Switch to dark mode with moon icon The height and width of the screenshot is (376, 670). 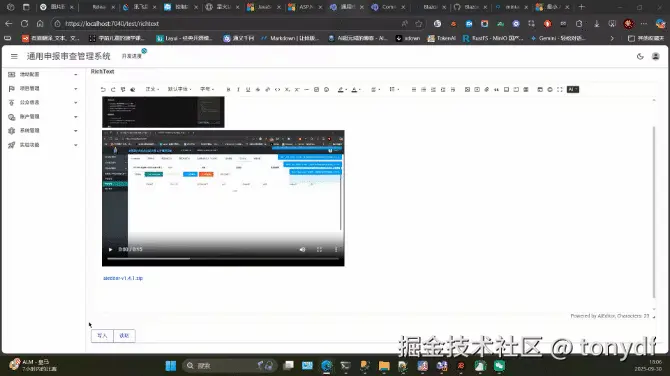tap(640, 56)
